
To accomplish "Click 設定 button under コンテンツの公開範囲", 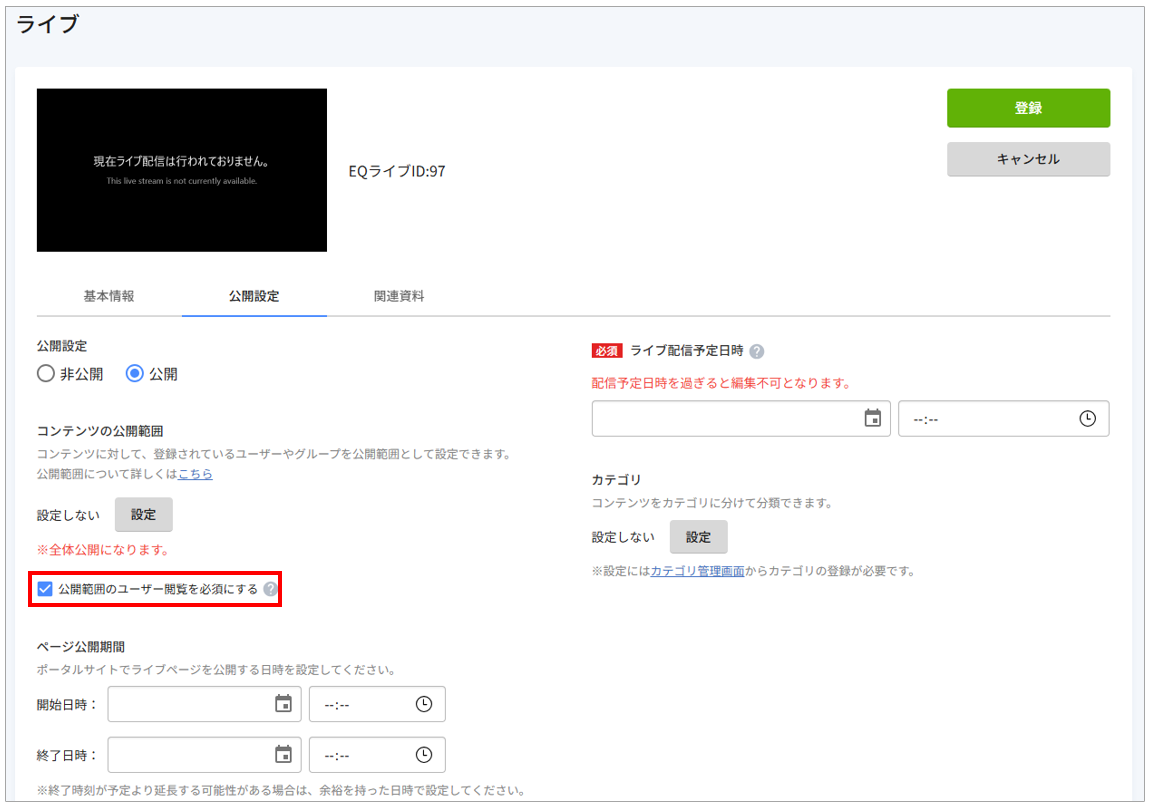I will [144, 514].
